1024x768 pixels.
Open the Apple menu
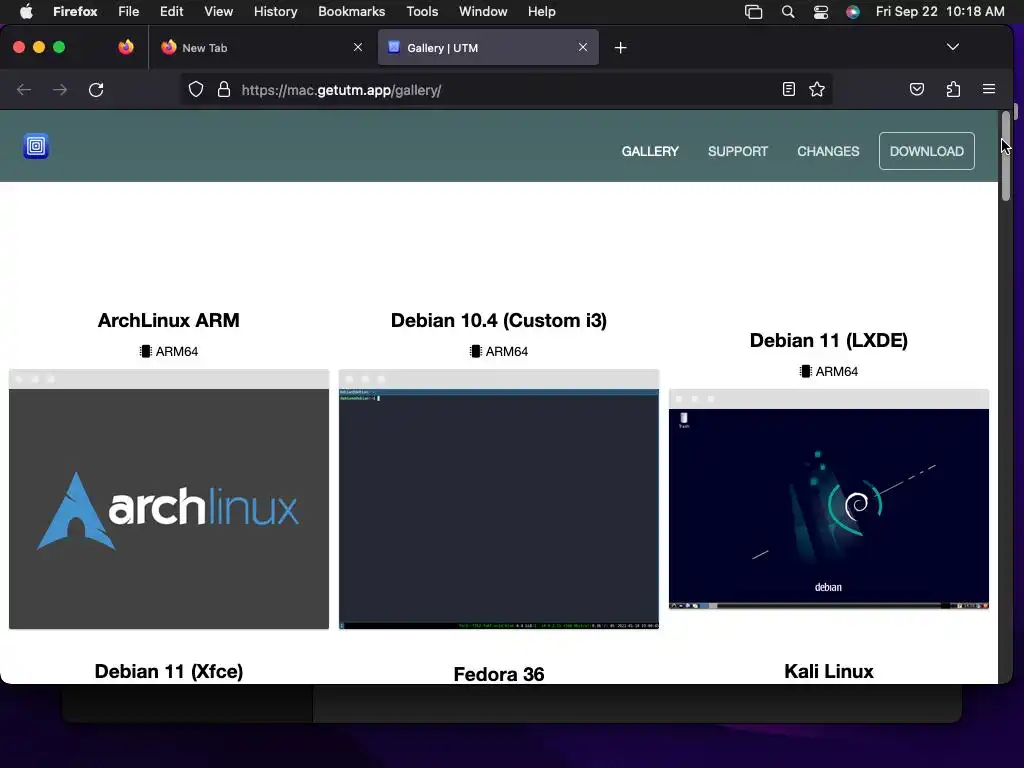[26, 12]
